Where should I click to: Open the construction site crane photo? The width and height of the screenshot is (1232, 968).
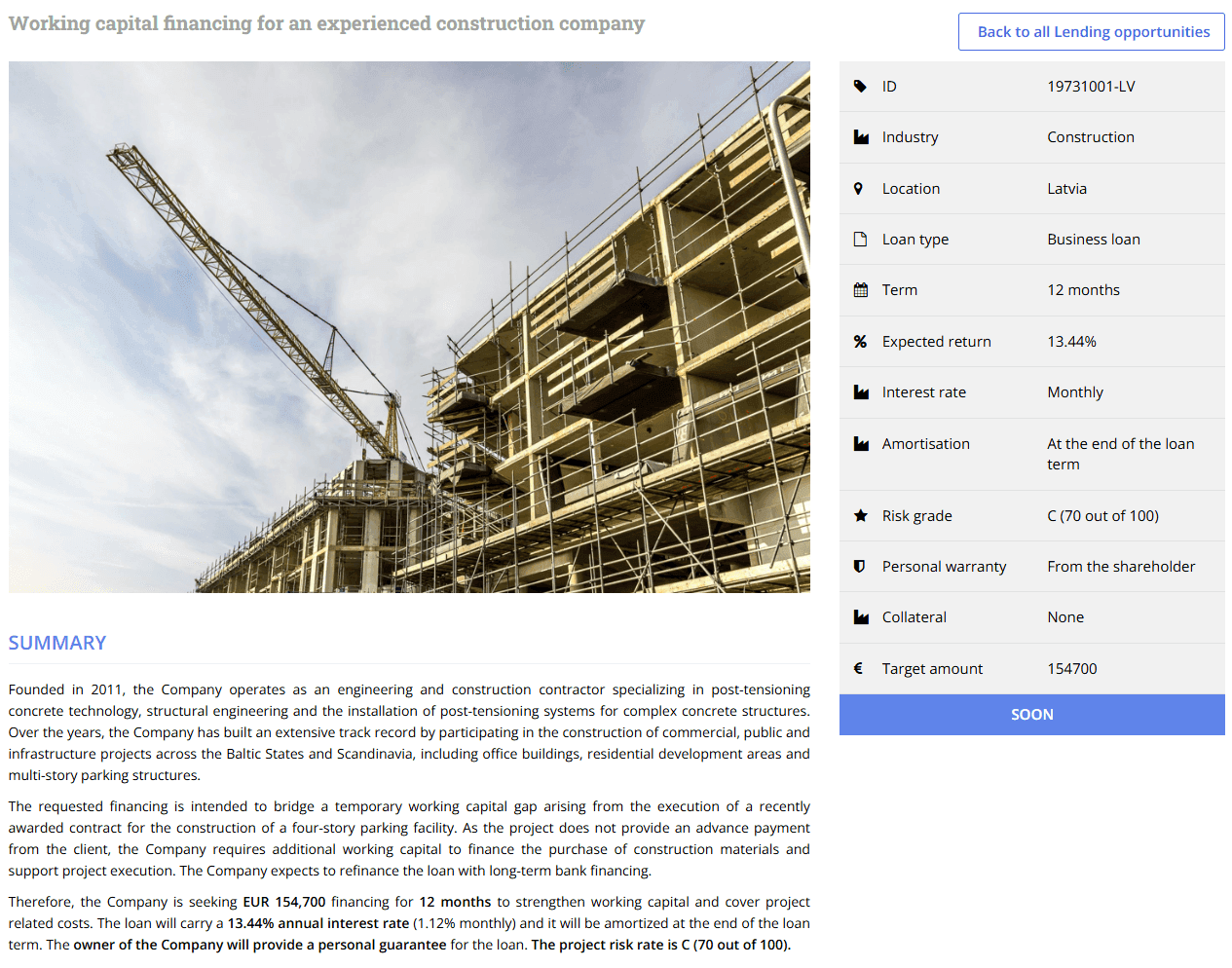point(409,327)
